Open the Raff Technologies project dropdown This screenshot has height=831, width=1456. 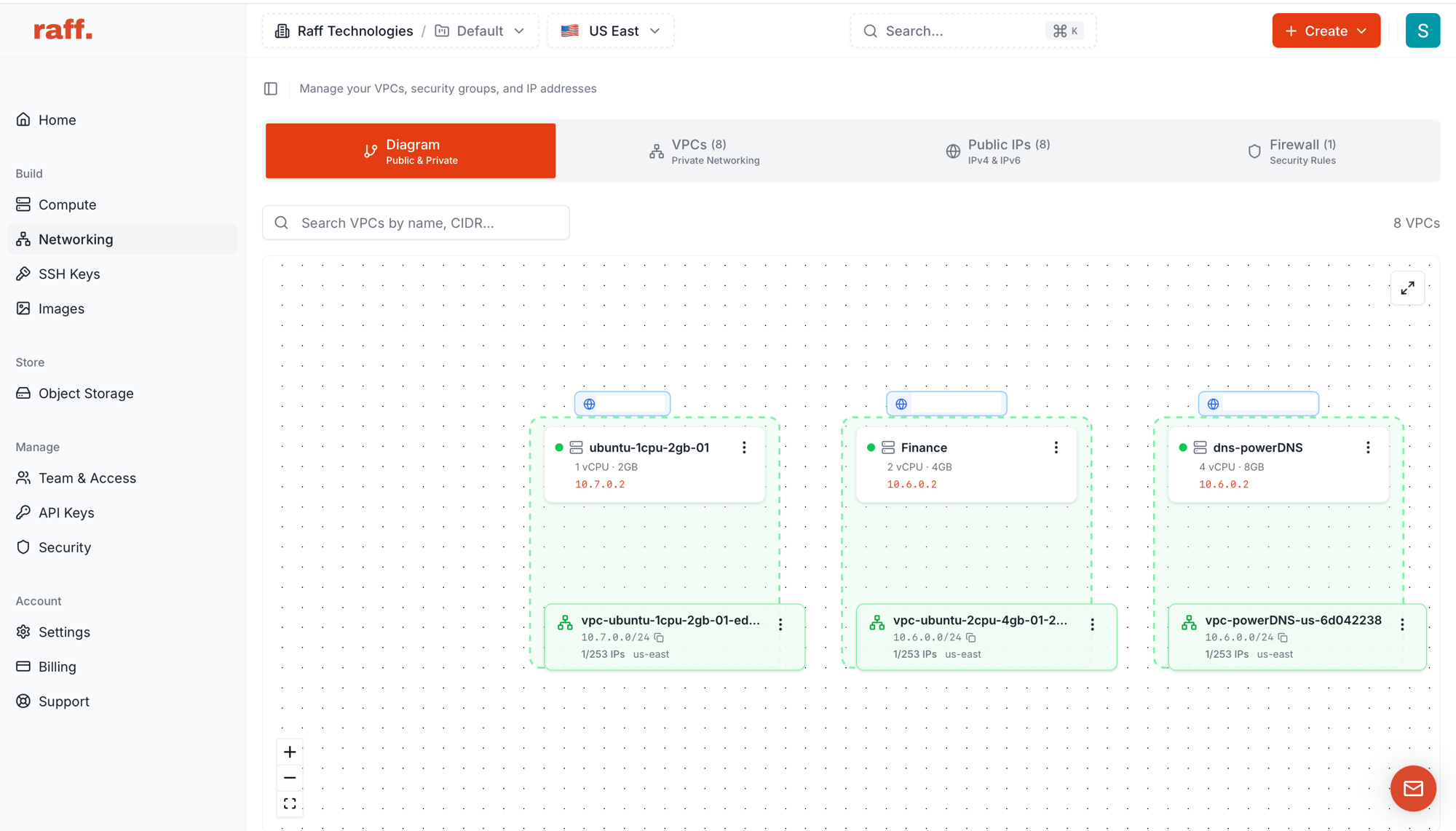(x=400, y=31)
